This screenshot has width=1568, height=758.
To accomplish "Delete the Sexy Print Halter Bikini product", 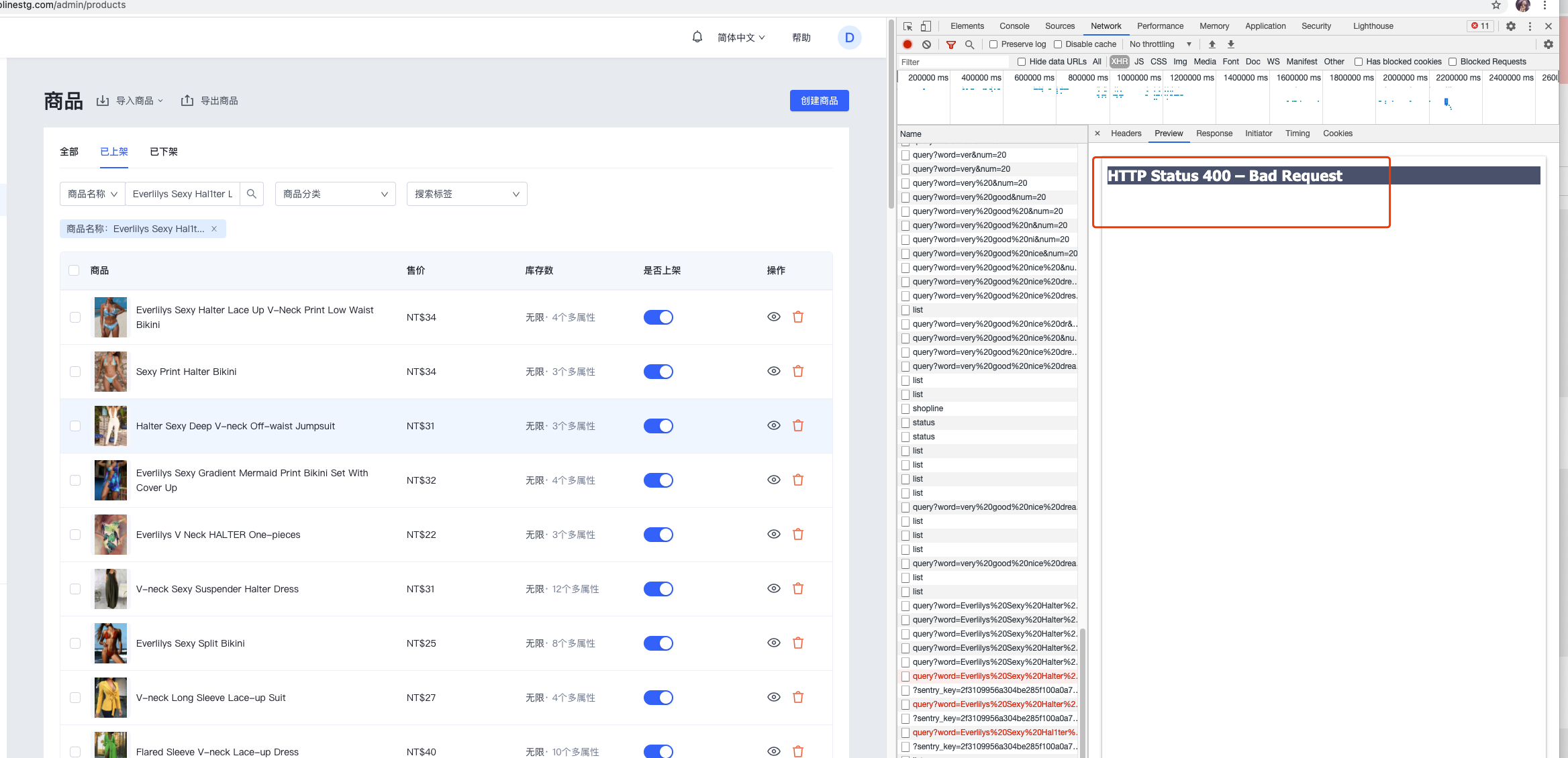I will [x=798, y=371].
